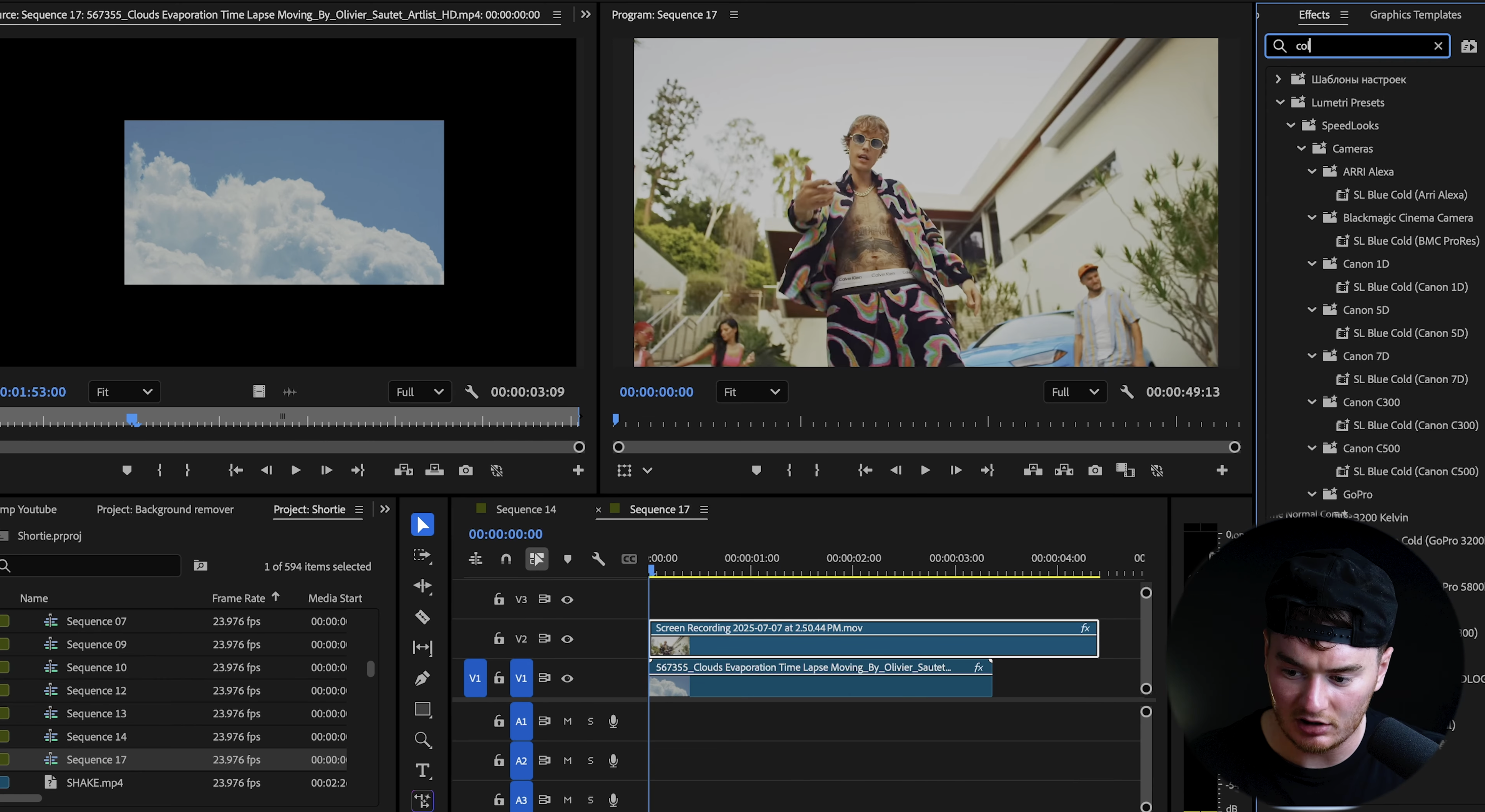The height and width of the screenshot is (812, 1485).
Task: Play the Program monitor sequence
Action: (925, 470)
